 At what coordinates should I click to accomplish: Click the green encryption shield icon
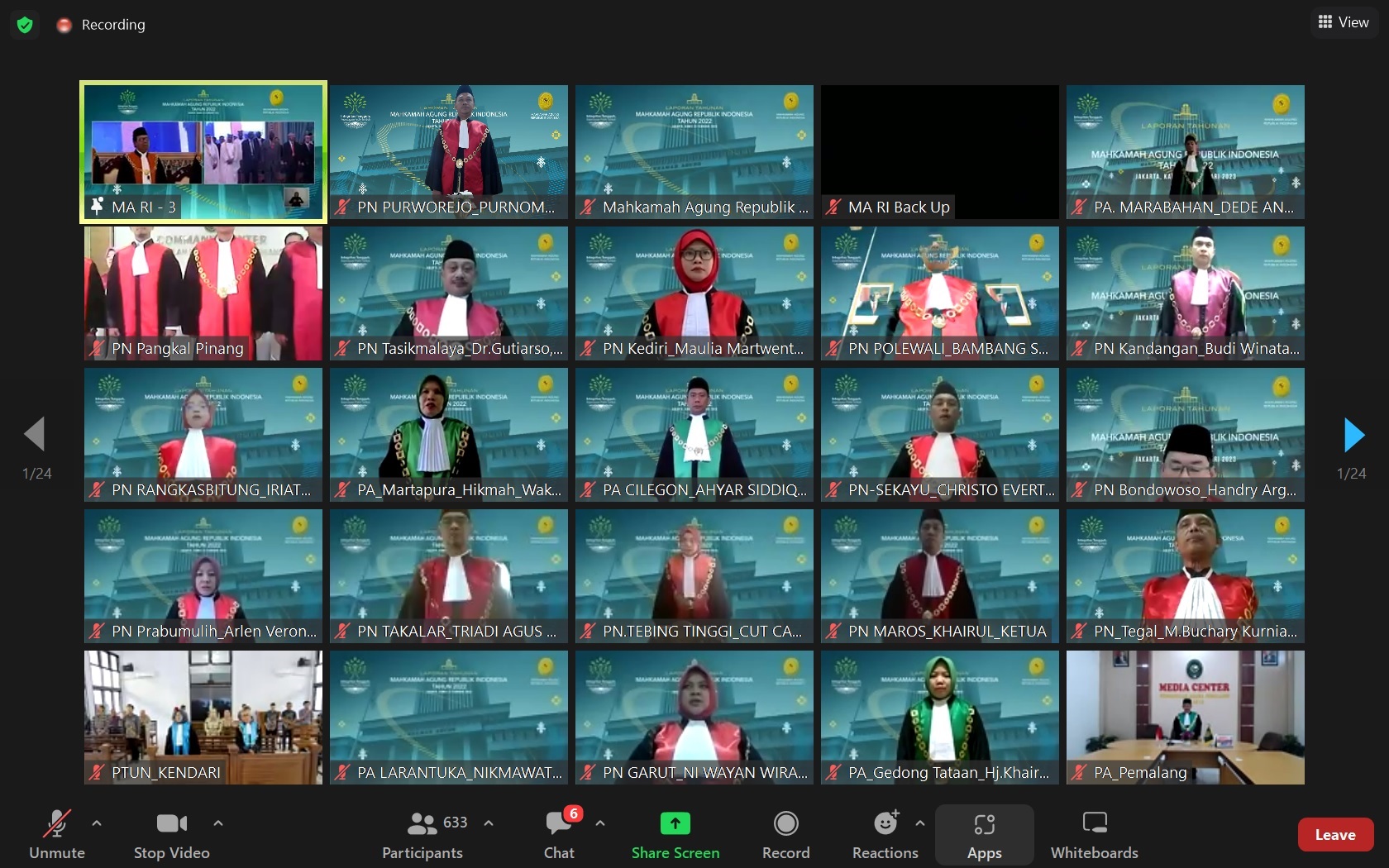[25, 25]
